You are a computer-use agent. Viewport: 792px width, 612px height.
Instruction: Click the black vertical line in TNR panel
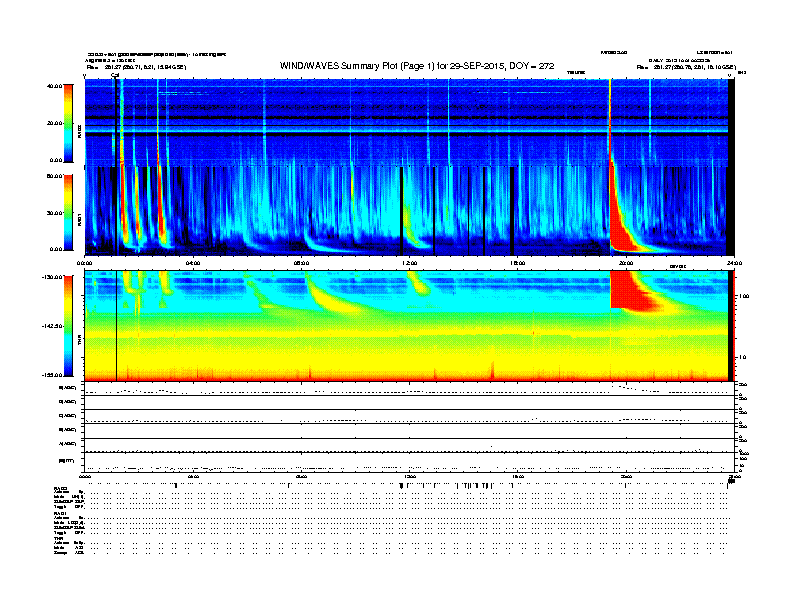coord(117,330)
